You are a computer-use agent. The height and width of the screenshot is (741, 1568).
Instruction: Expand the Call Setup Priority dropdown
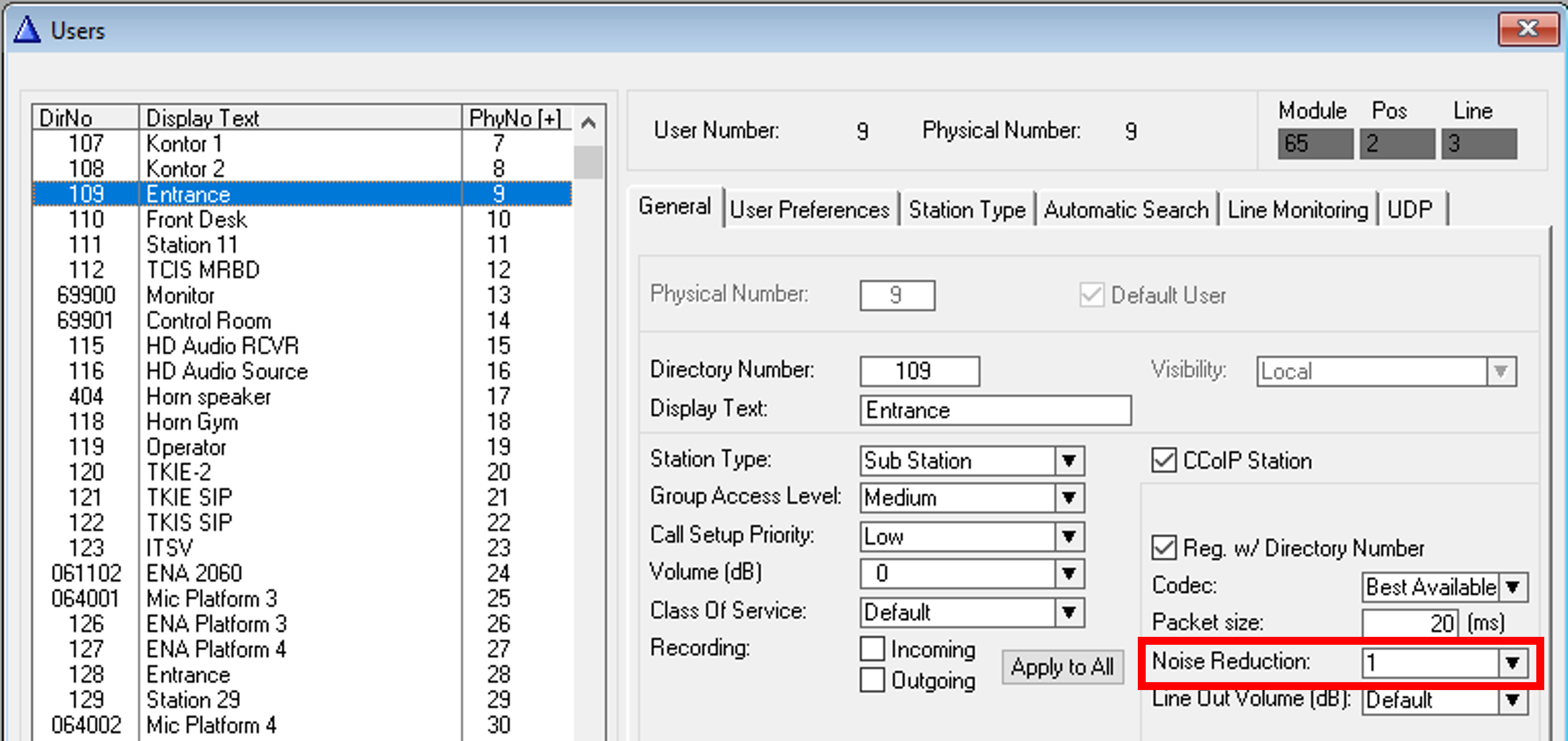click(1069, 537)
